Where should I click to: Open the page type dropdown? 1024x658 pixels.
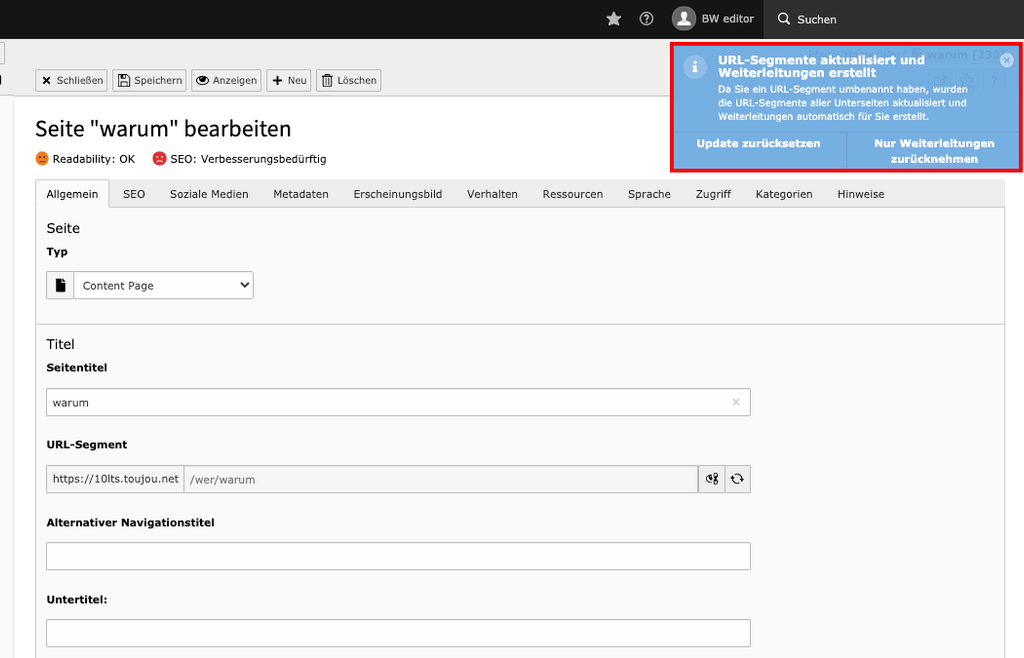(x=163, y=285)
